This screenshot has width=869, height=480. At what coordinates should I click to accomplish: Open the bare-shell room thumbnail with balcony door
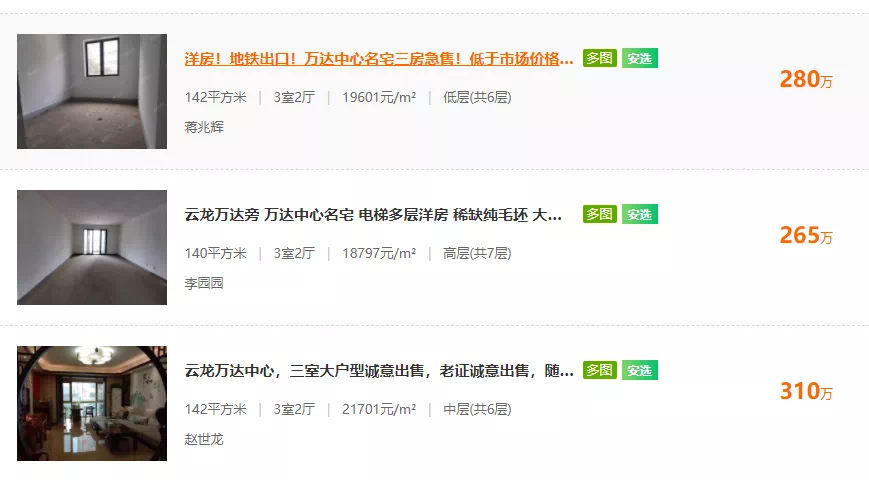92,247
